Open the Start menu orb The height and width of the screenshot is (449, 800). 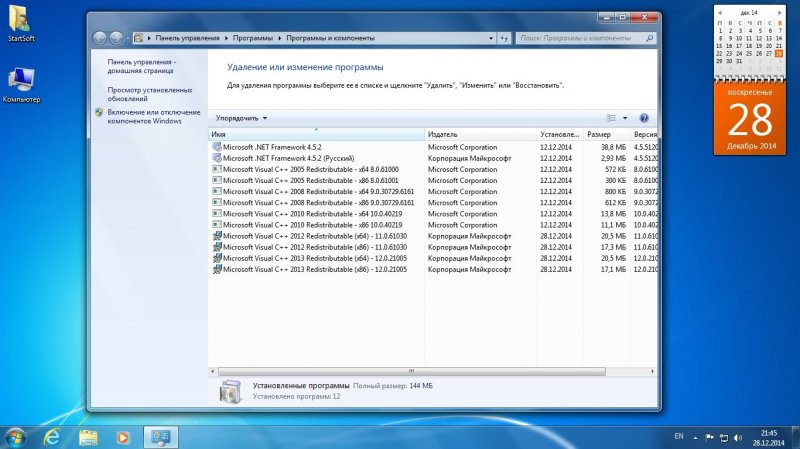coord(15,437)
